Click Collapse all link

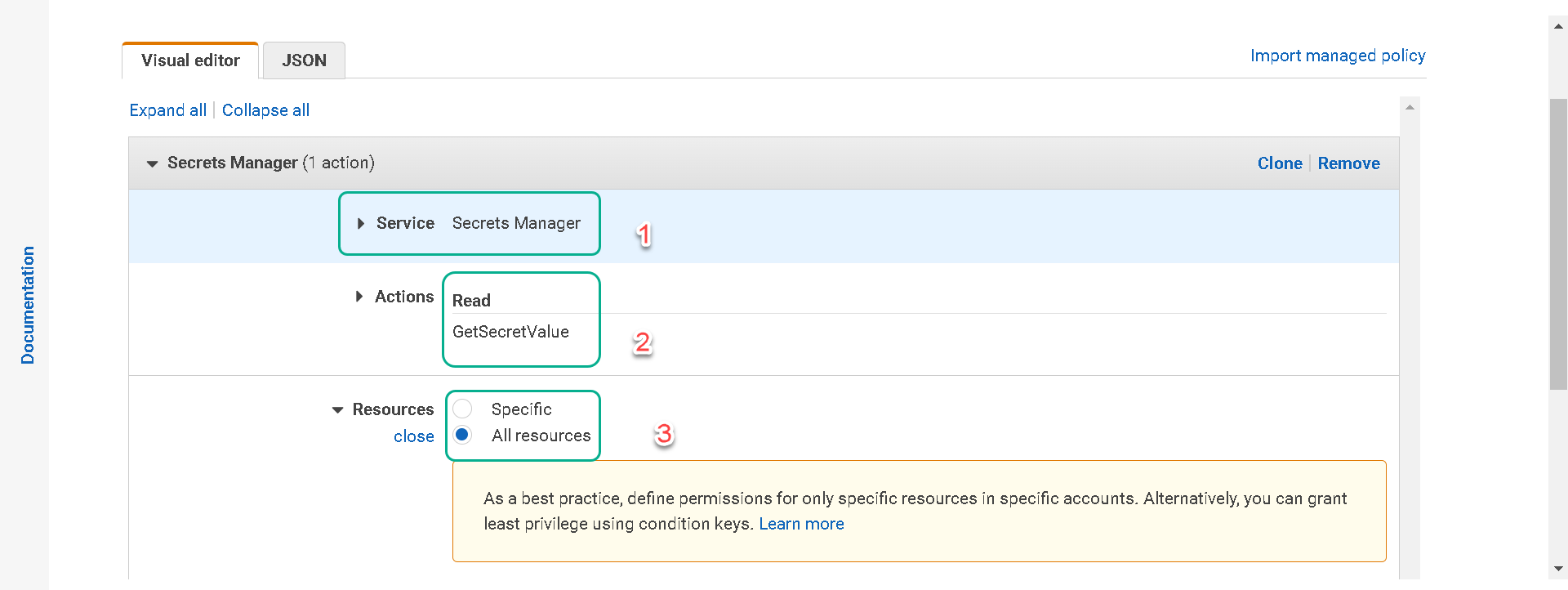click(265, 110)
